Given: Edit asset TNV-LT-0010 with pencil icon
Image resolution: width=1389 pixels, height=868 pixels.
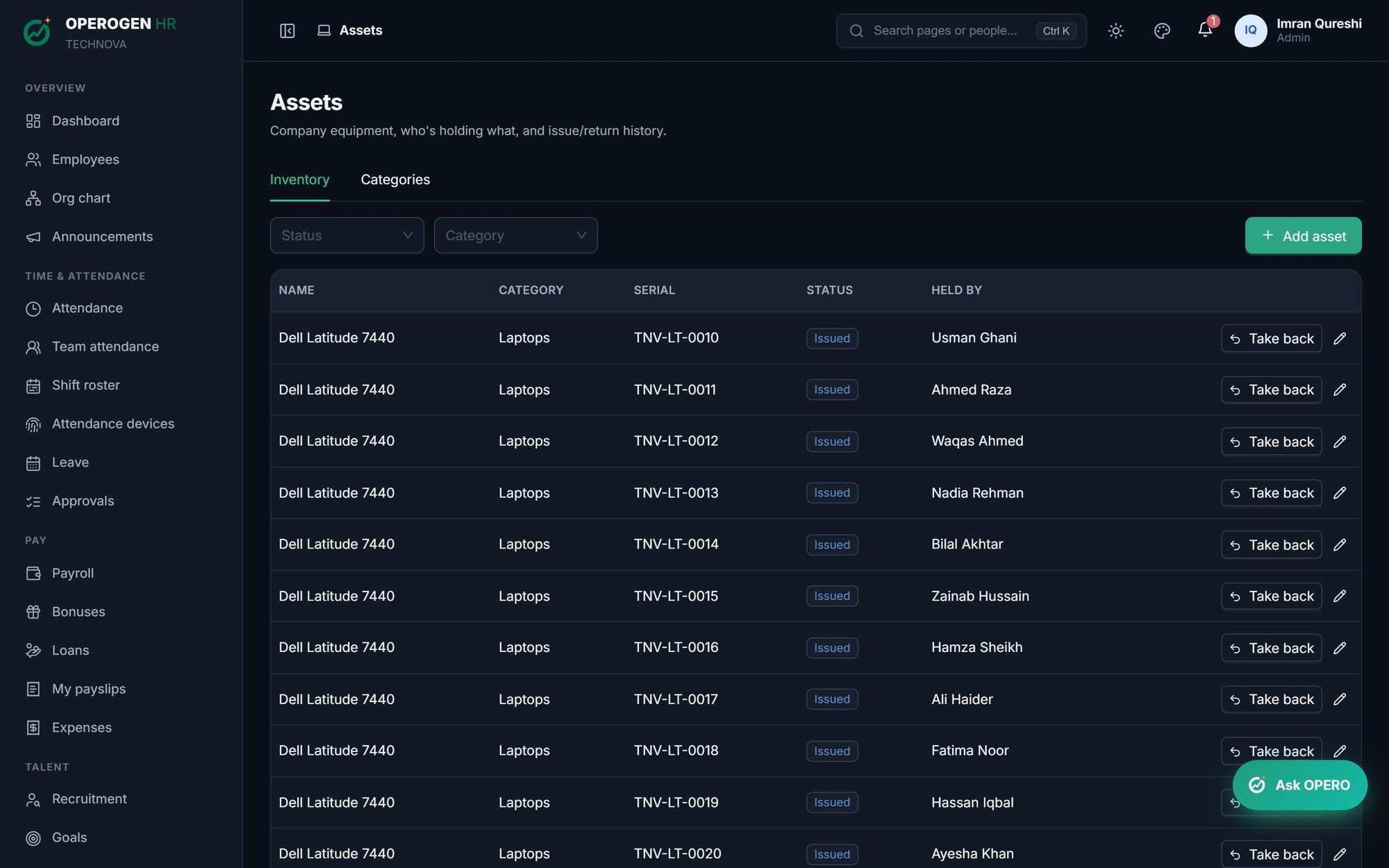Looking at the screenshot, I should [x=1340, y=338].
